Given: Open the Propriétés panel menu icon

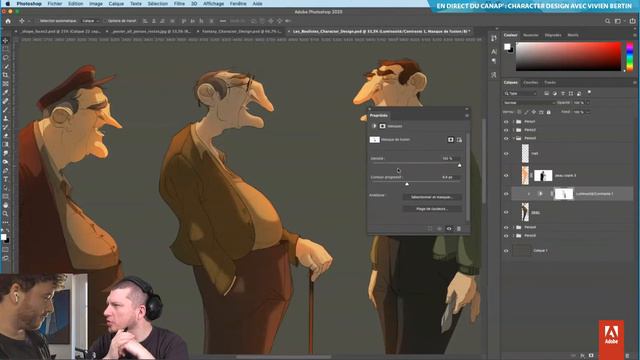Looking at the screenshot, I should [x=467, y=116].
